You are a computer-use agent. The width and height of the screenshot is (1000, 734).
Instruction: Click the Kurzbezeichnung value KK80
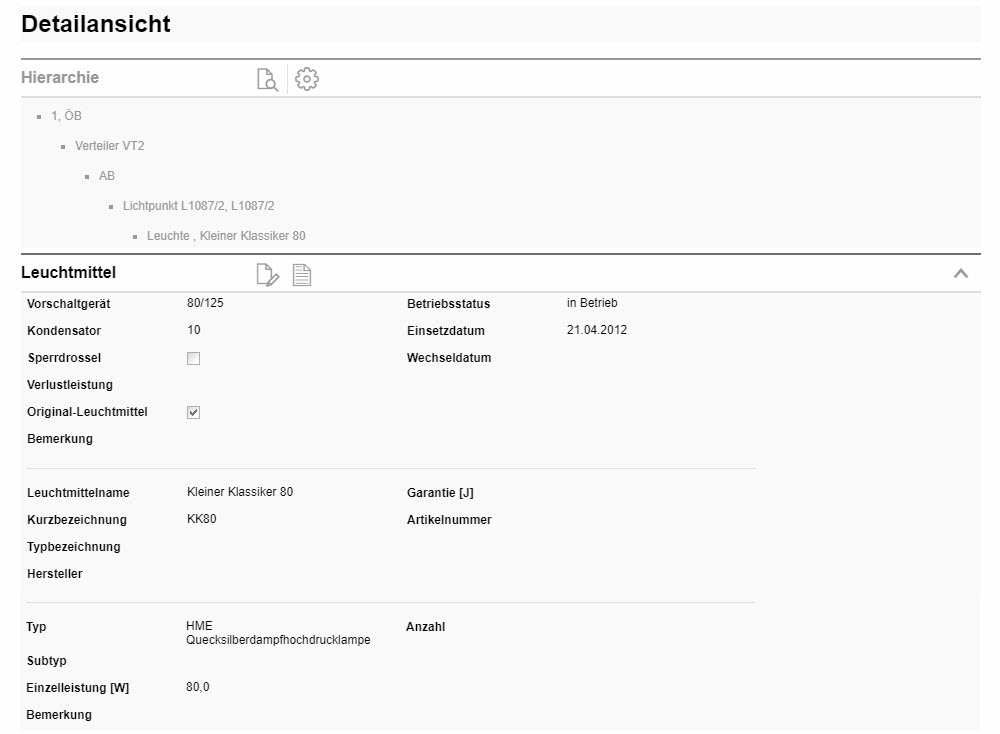[201, 519]
